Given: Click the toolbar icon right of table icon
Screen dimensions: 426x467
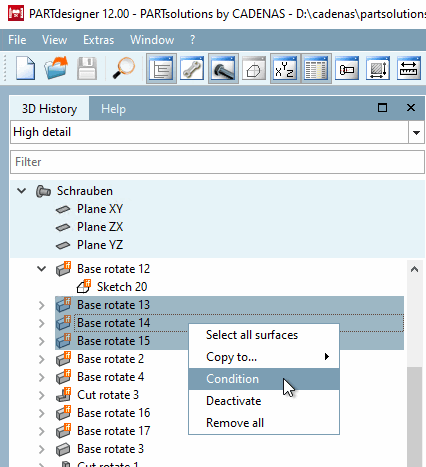Looking at the screenshot, I should (x=347, y=69).
